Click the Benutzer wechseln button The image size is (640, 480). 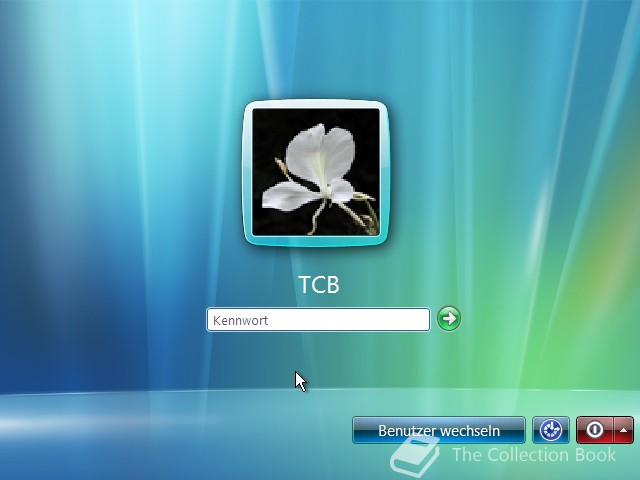click(x=439, y=430)
